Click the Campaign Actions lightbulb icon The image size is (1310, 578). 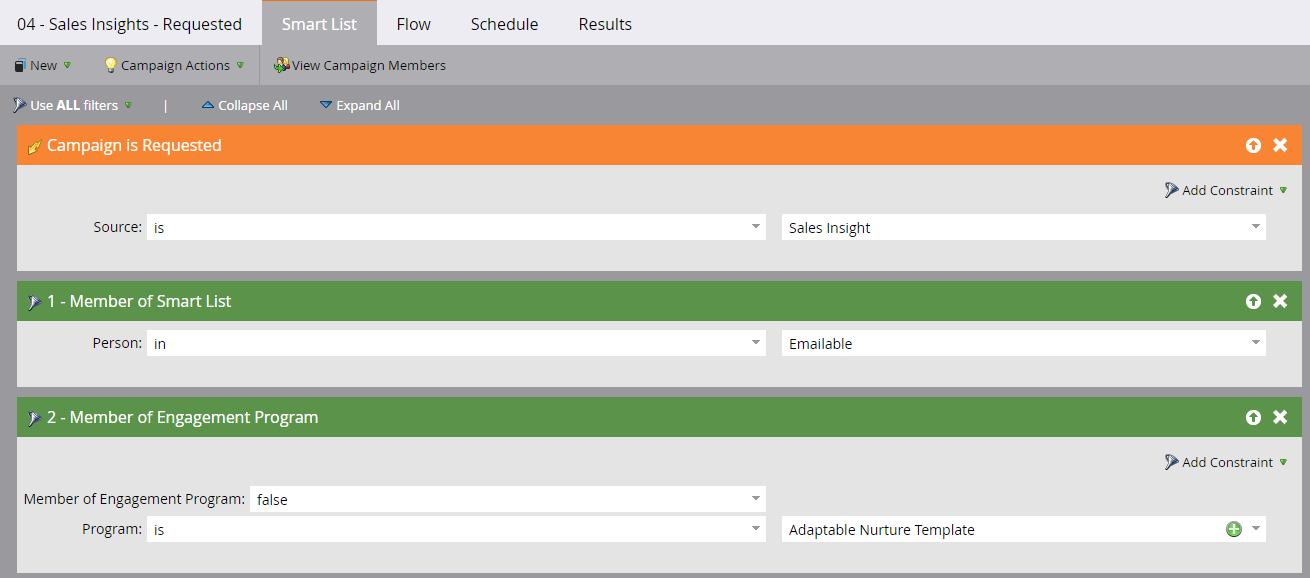coord(109,64)
